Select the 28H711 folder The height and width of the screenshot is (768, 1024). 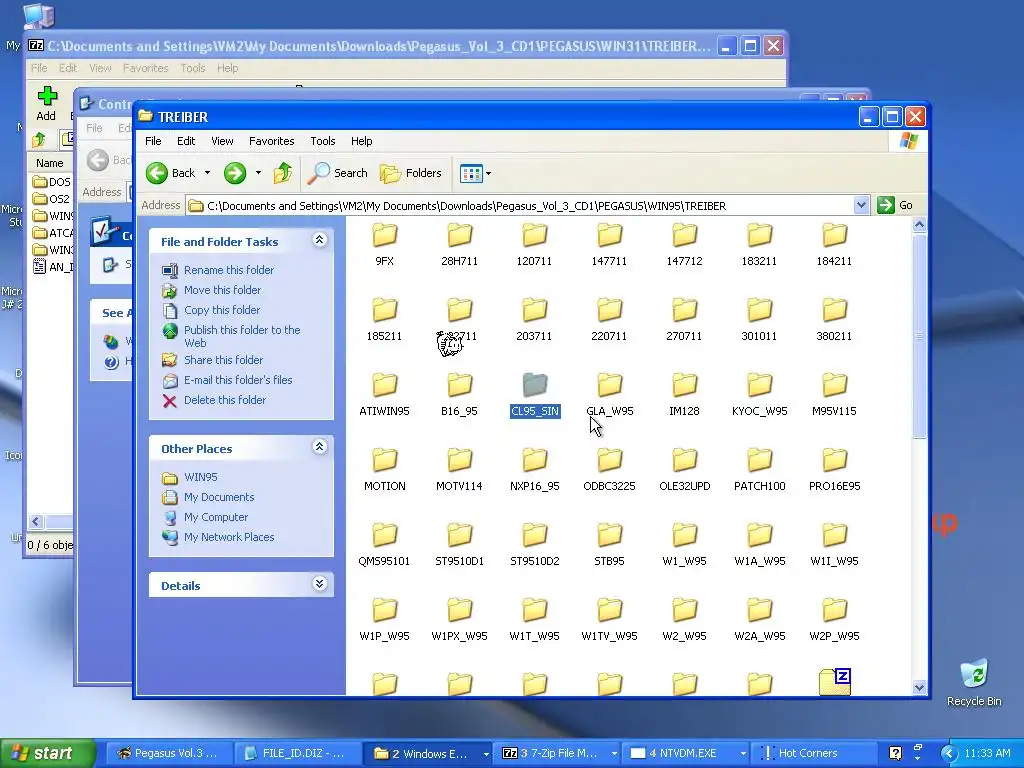[459, 244]
